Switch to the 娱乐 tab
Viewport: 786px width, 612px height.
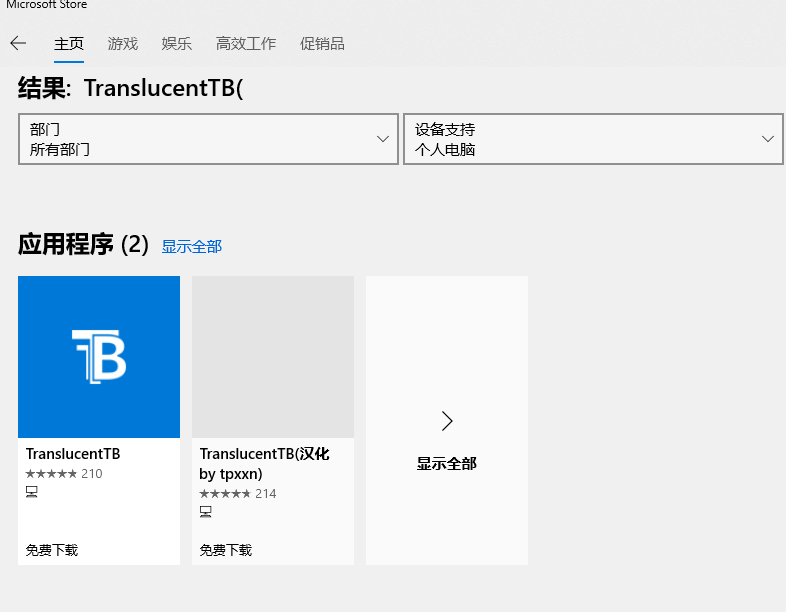coord(176,44)
